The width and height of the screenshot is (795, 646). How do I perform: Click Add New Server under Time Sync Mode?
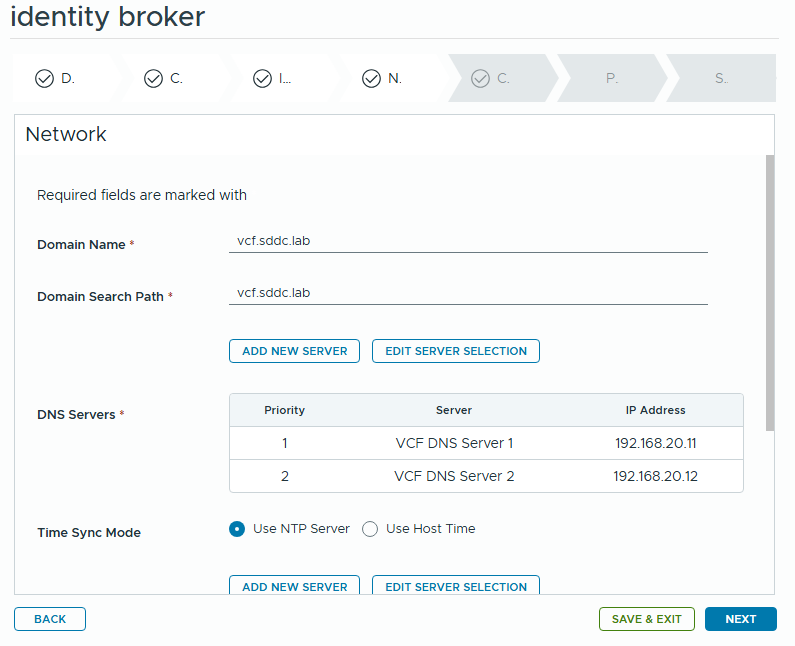pos(294,586)
